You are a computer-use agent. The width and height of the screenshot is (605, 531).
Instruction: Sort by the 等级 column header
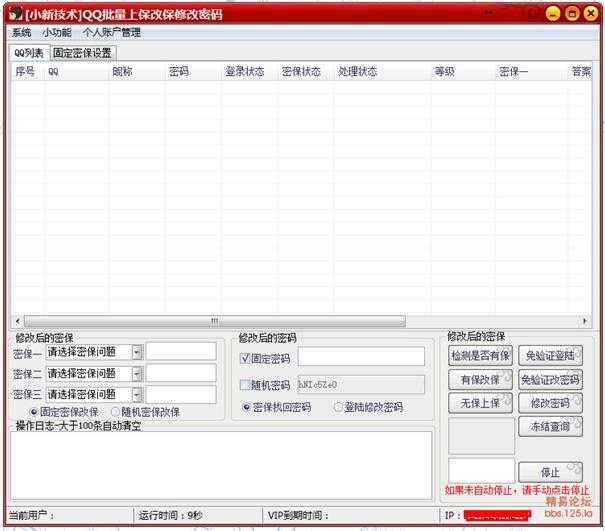[463, 72]
